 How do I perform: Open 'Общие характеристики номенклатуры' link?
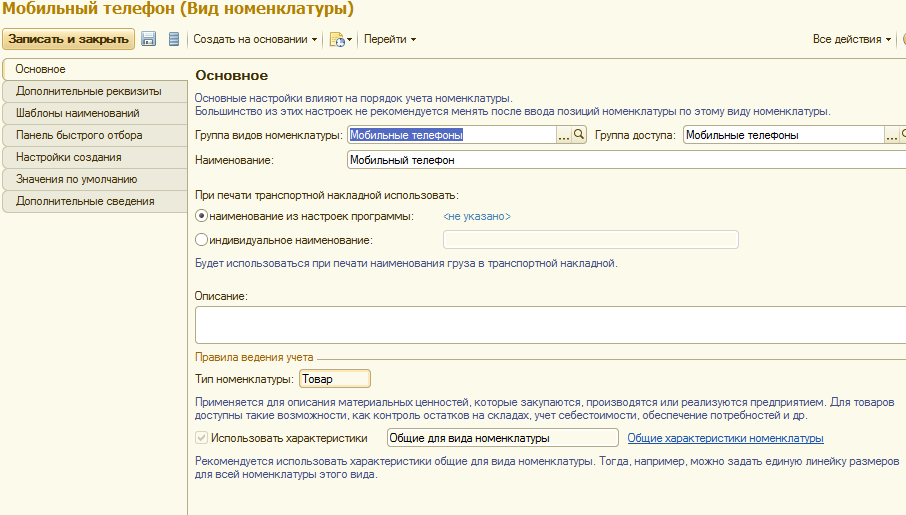[725, 438]
